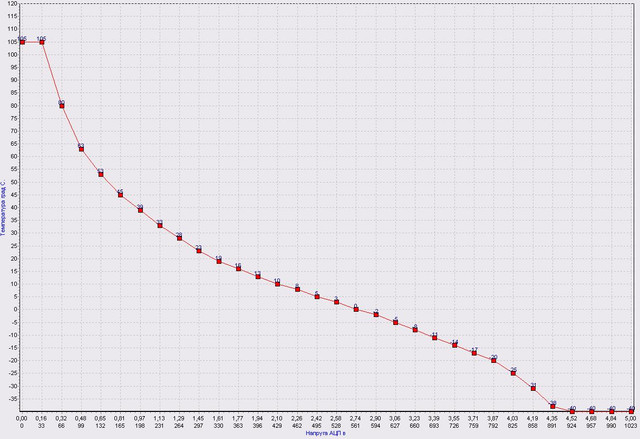Pick the -25 degree red point

[x=513, y=373]
